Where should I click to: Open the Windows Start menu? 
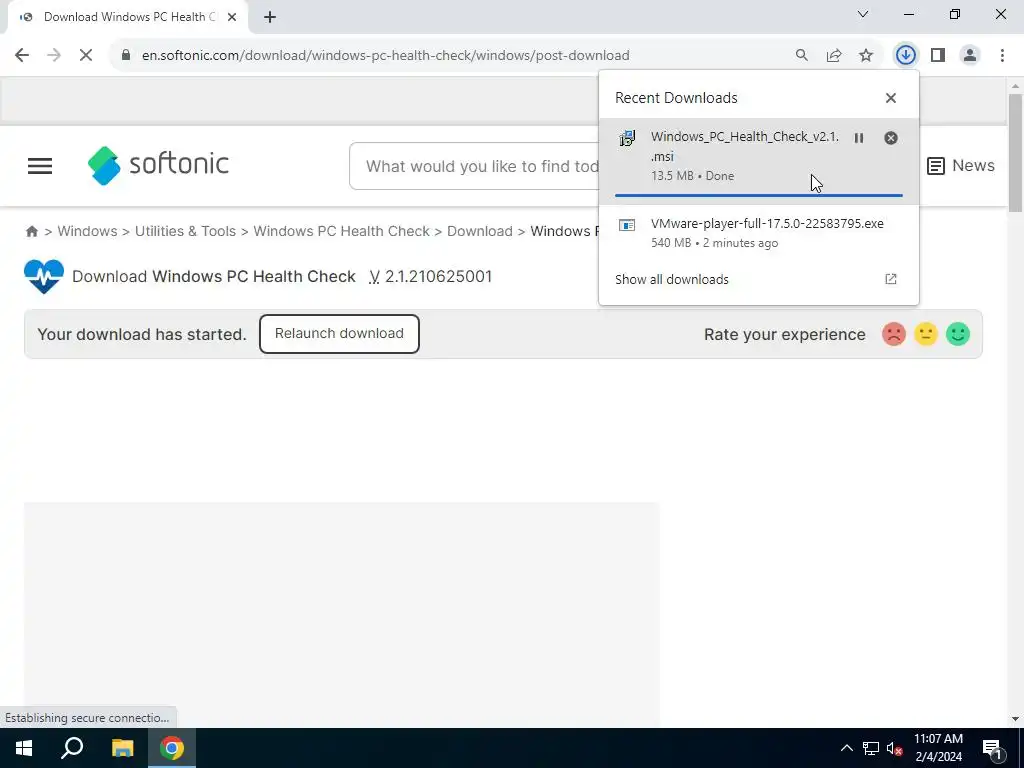[x=24, y=748]
